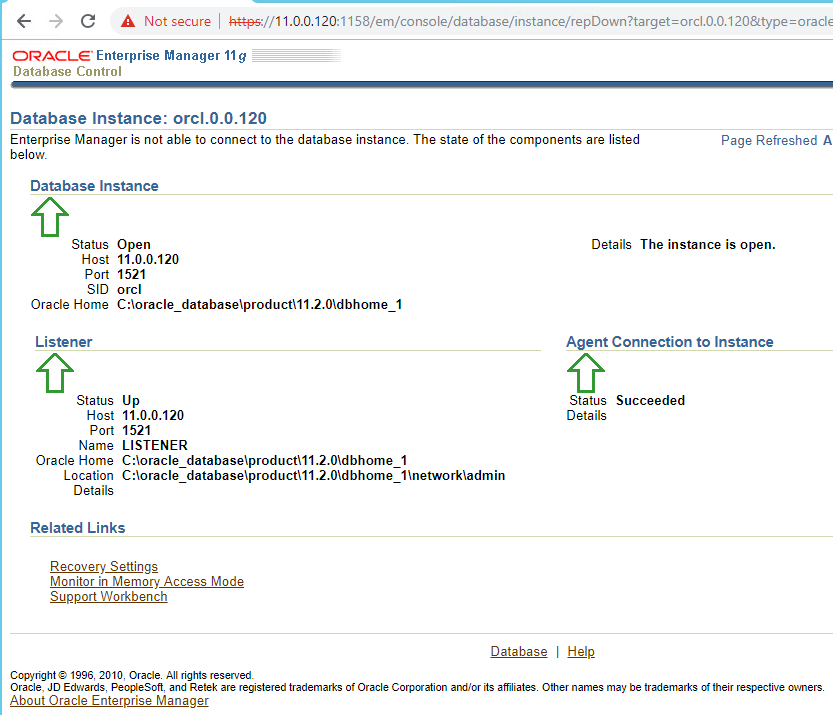Click the 'Related Links' heading
The image size is (833, 715).
[78, 527]
